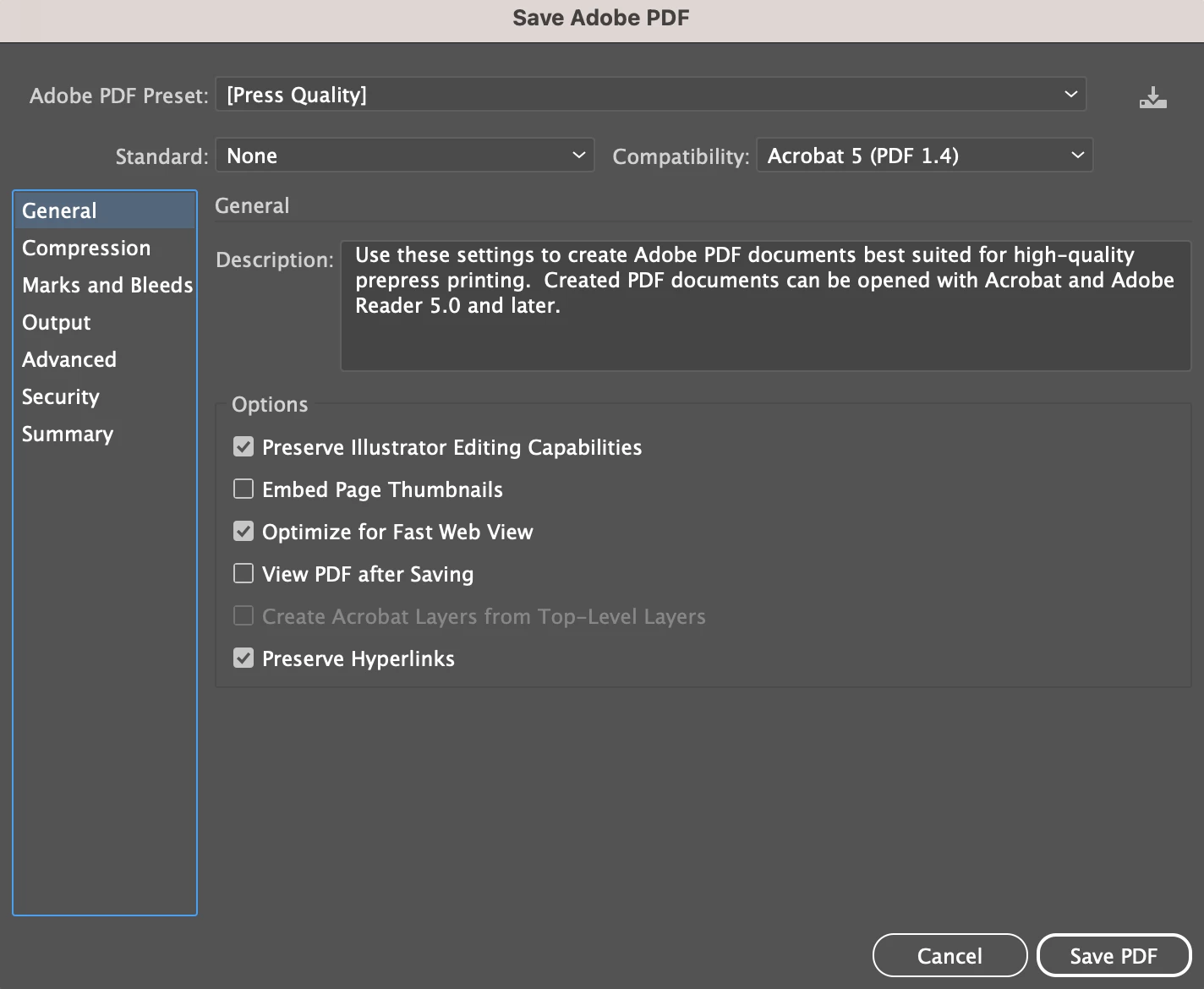View the Summary section
The height and width of the screenshot is (989, 1204).
tap(105, 434)
